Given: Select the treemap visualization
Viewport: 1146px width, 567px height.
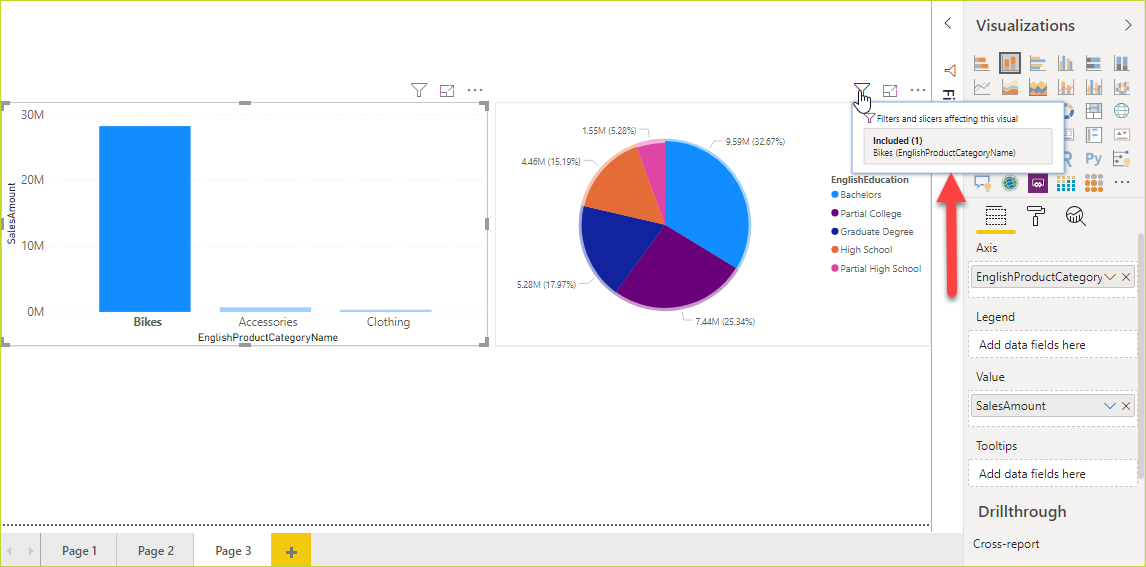Looking at the screenshot, I should [1093, 111].
